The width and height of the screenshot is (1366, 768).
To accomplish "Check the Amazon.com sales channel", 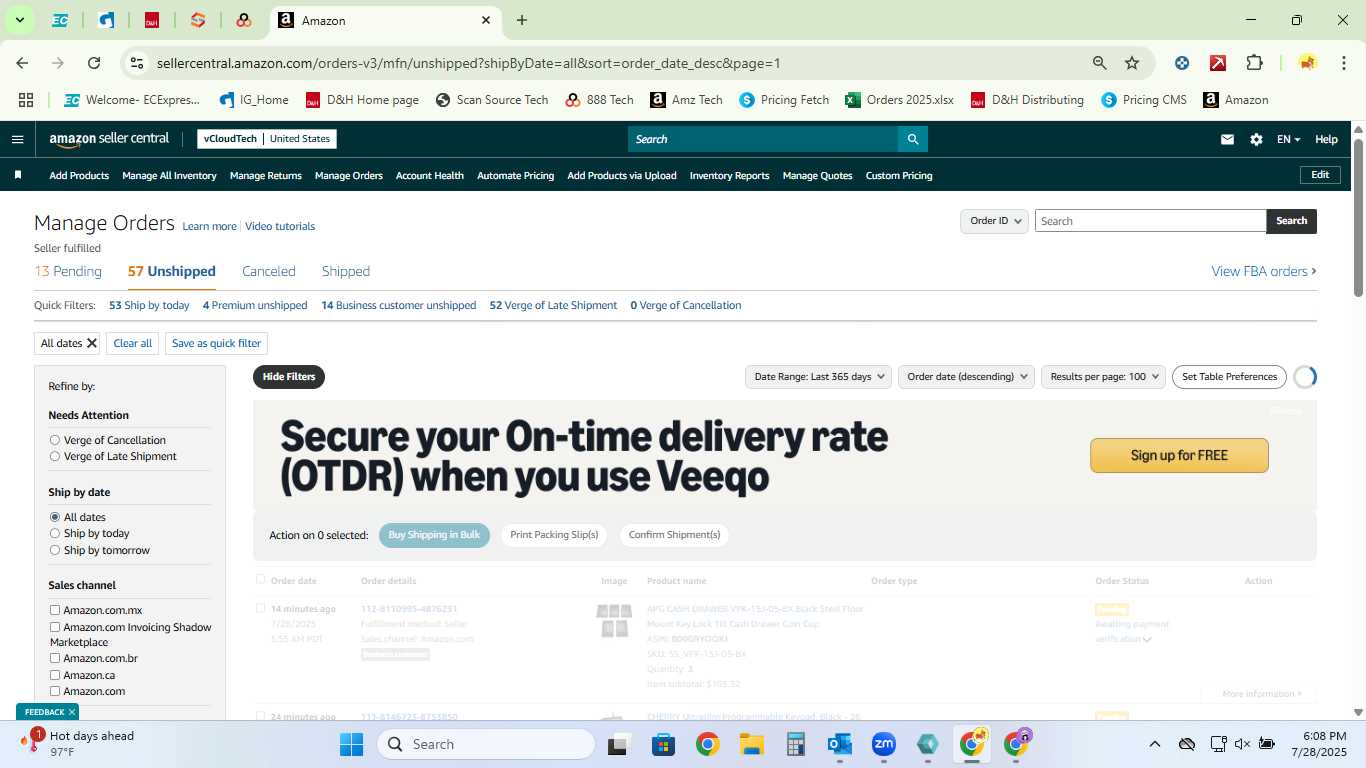I will click(55, 691).
